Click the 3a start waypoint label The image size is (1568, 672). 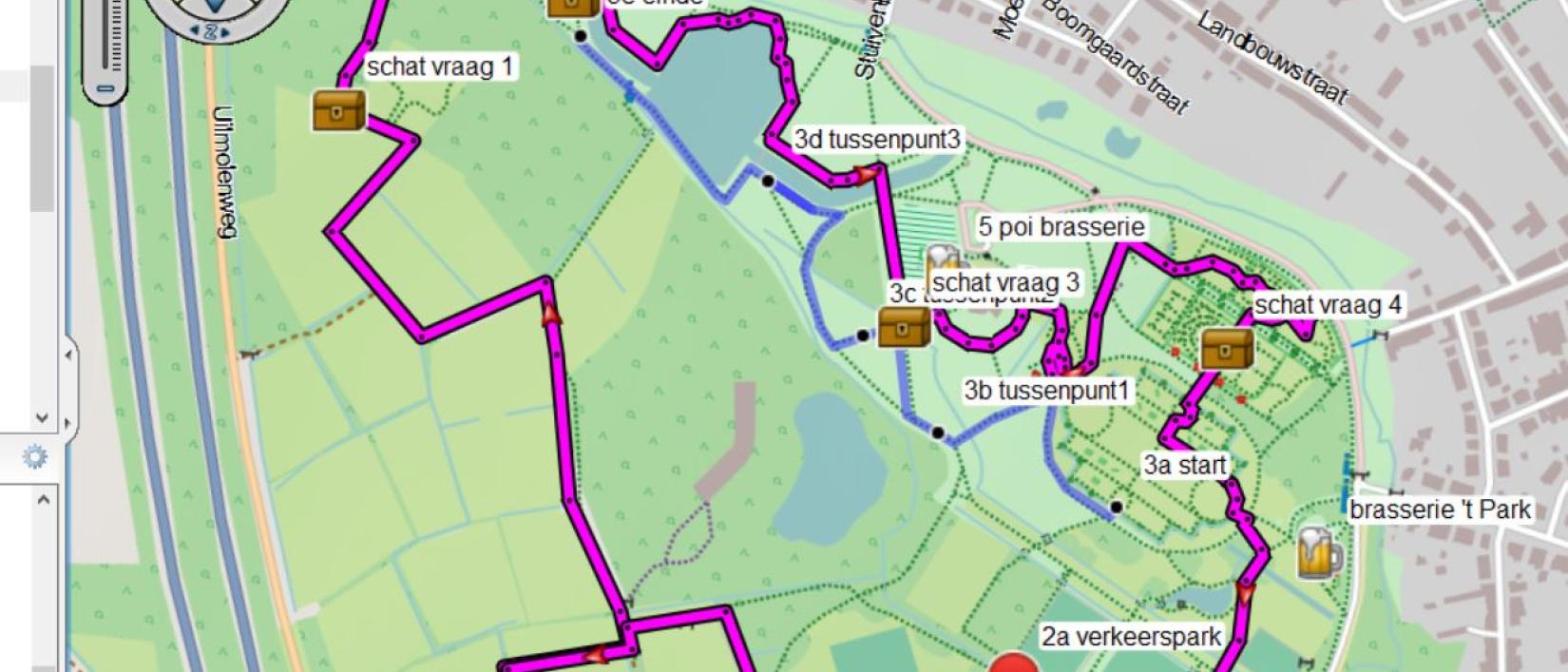(1185, 465)
